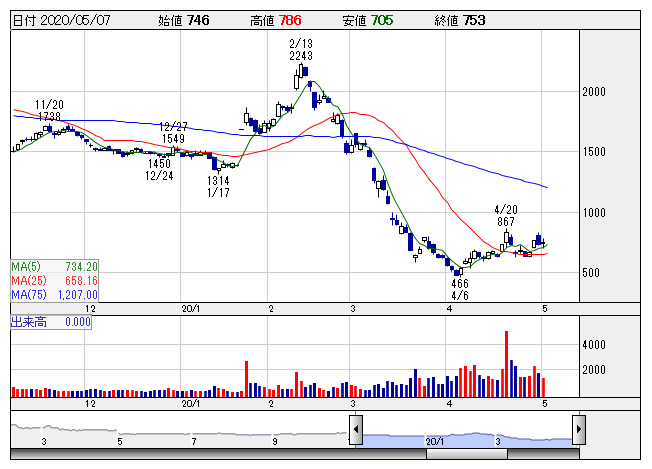The width and height of the screenshot is (652, 469).
Task: Click the 4/6 low label 466
Action: (x=459, y=284)
